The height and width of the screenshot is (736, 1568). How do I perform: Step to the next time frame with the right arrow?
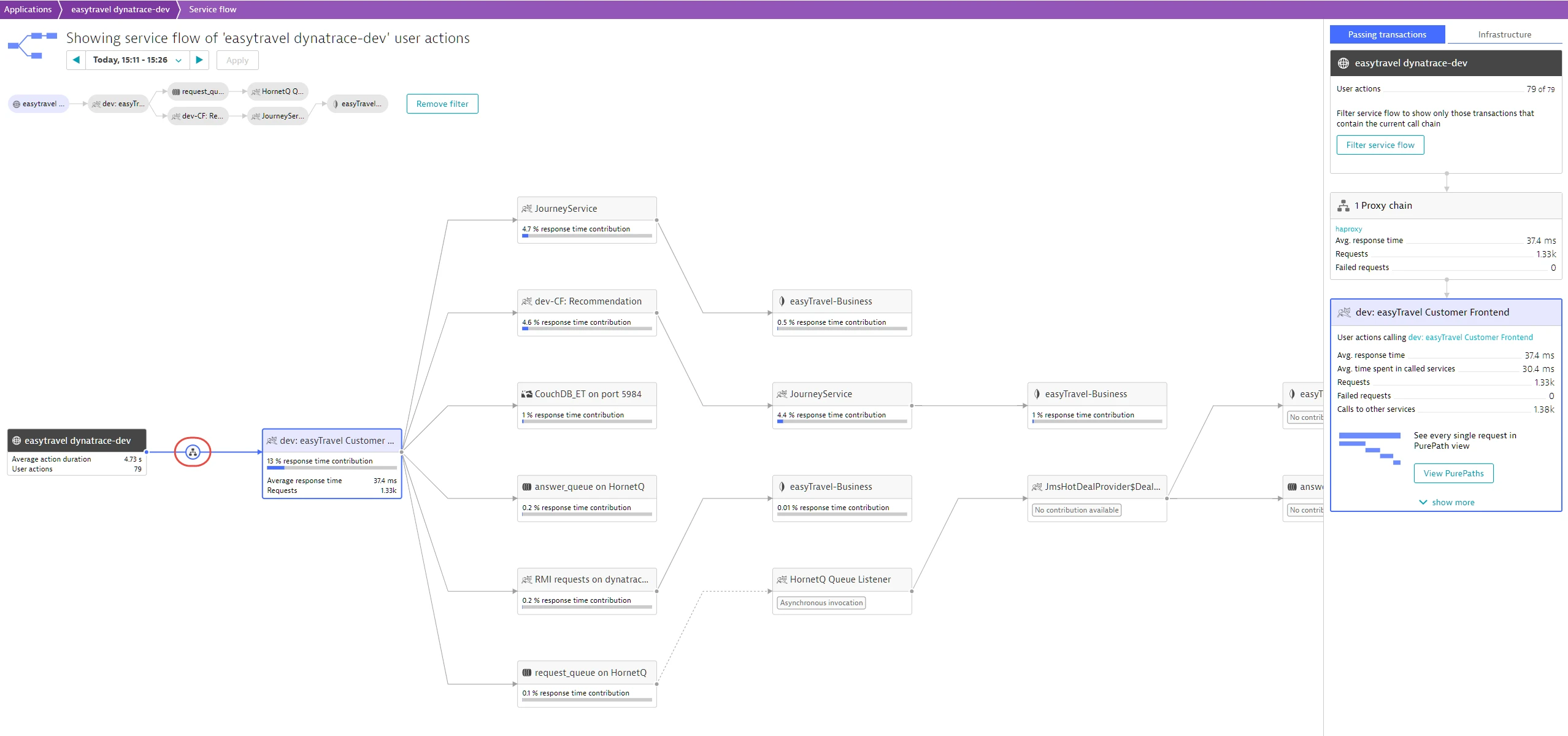pyautogui.click(x=199, y=60)
